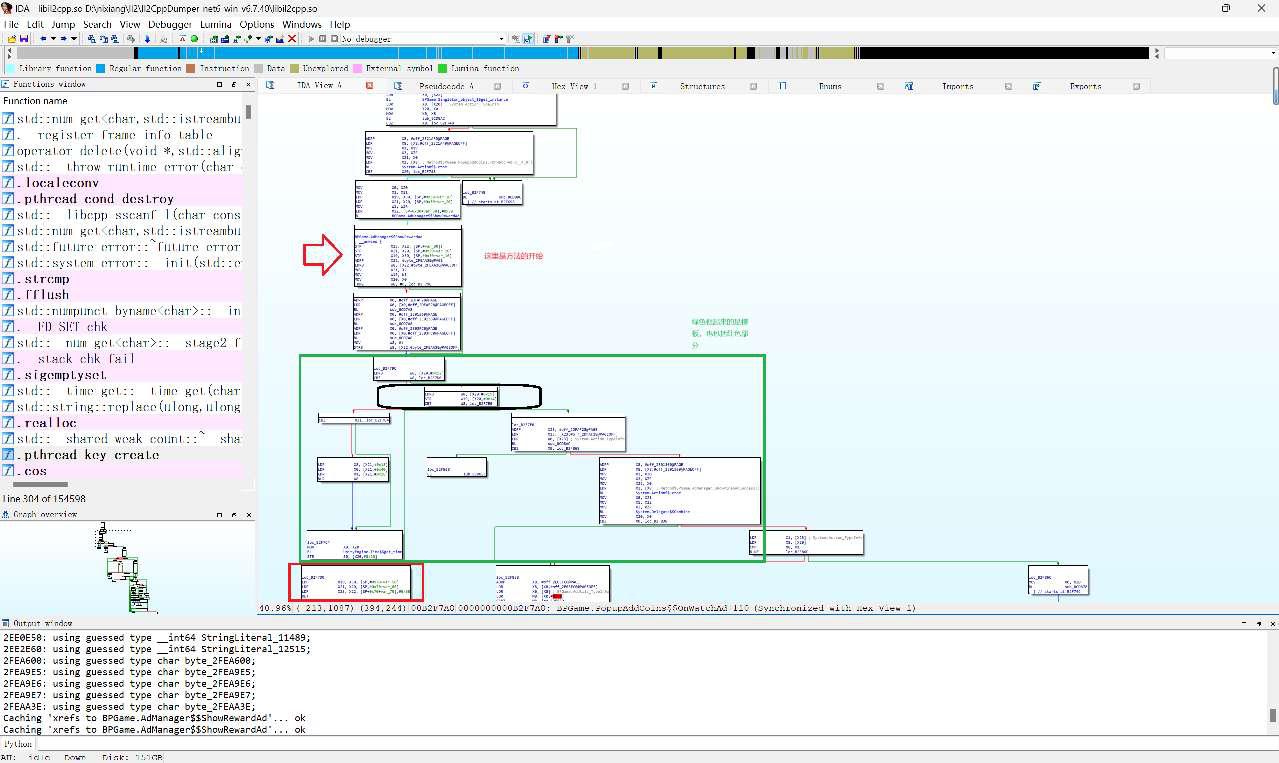Click the Open file toolbar icon

click(11, 39)
